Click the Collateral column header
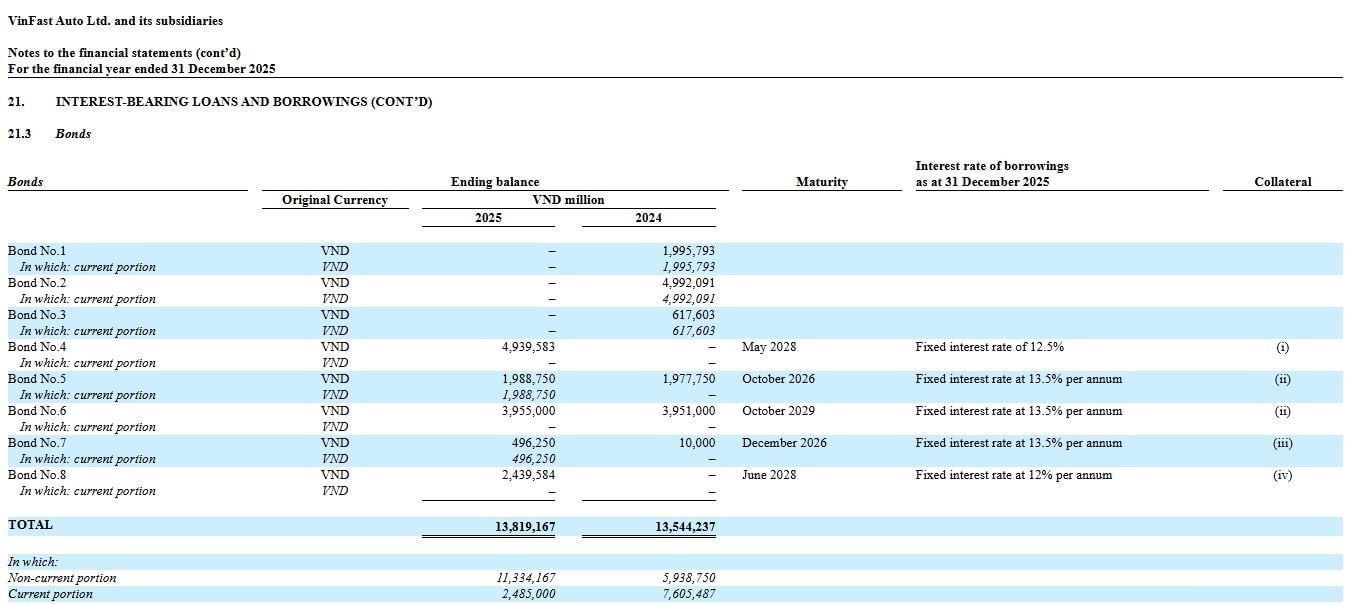This screenshot has height=605, width=1347. (1283, 182)
